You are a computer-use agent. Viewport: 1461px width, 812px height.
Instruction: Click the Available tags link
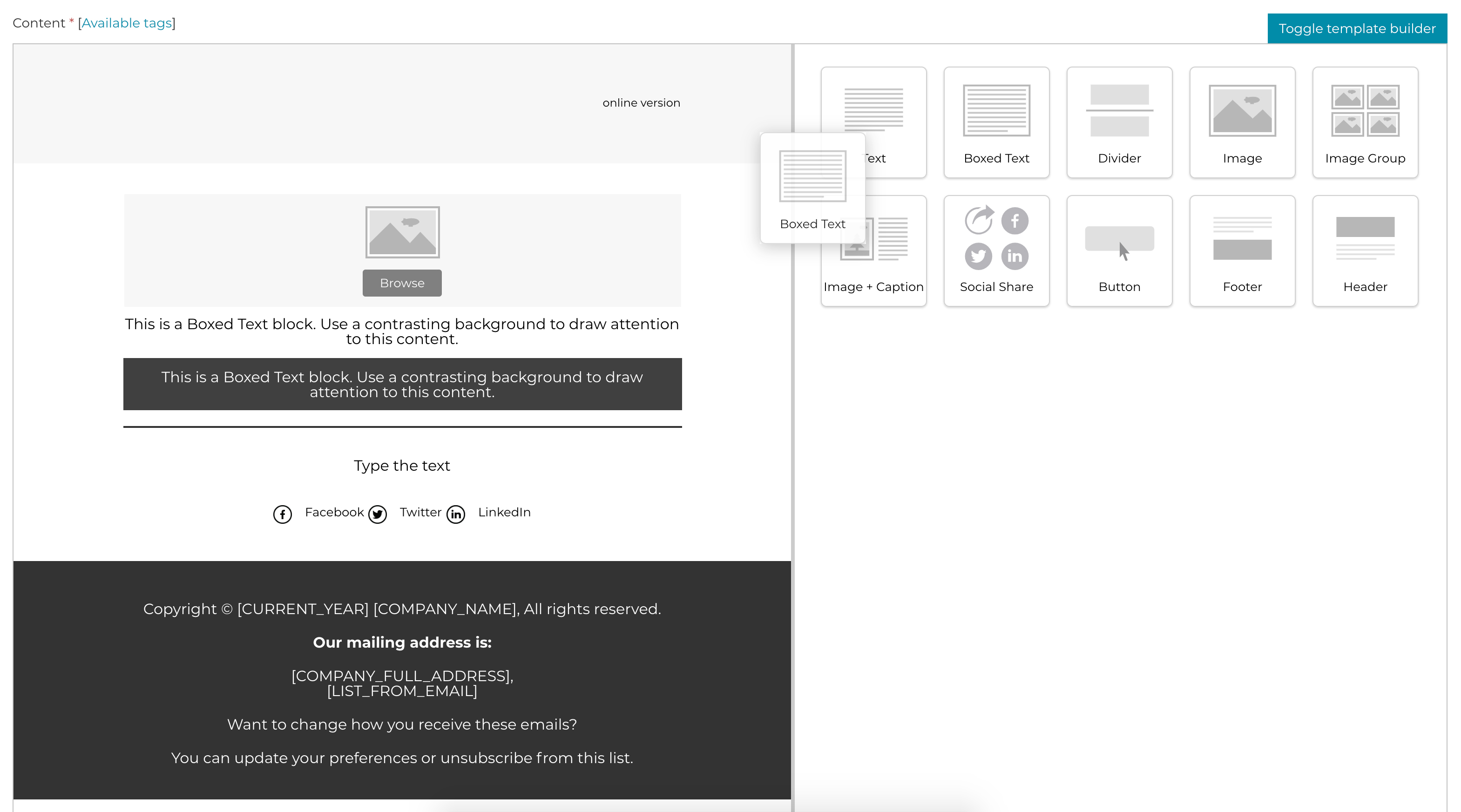[127, 22]
